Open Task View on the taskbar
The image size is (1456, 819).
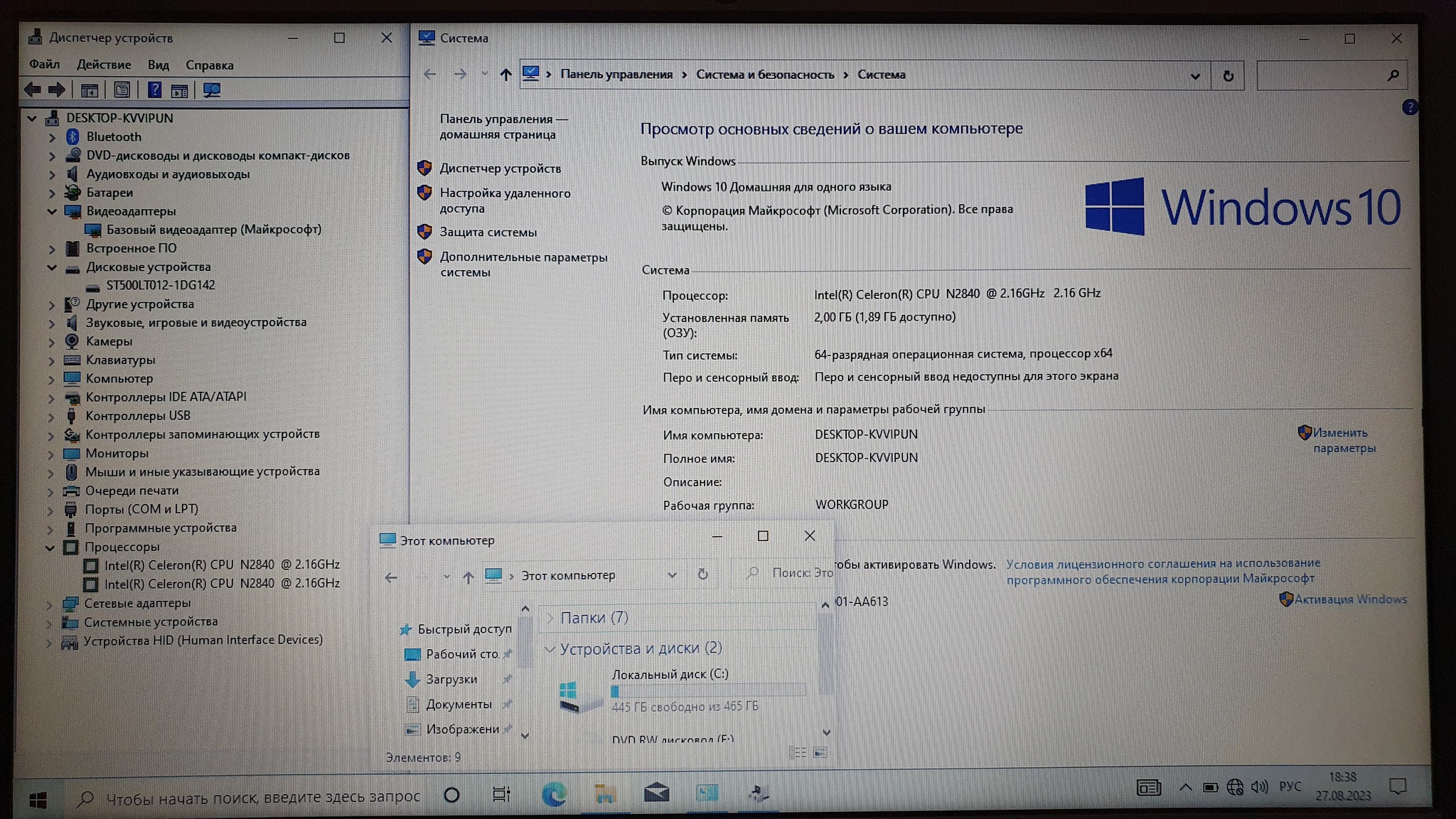(501, 794)
